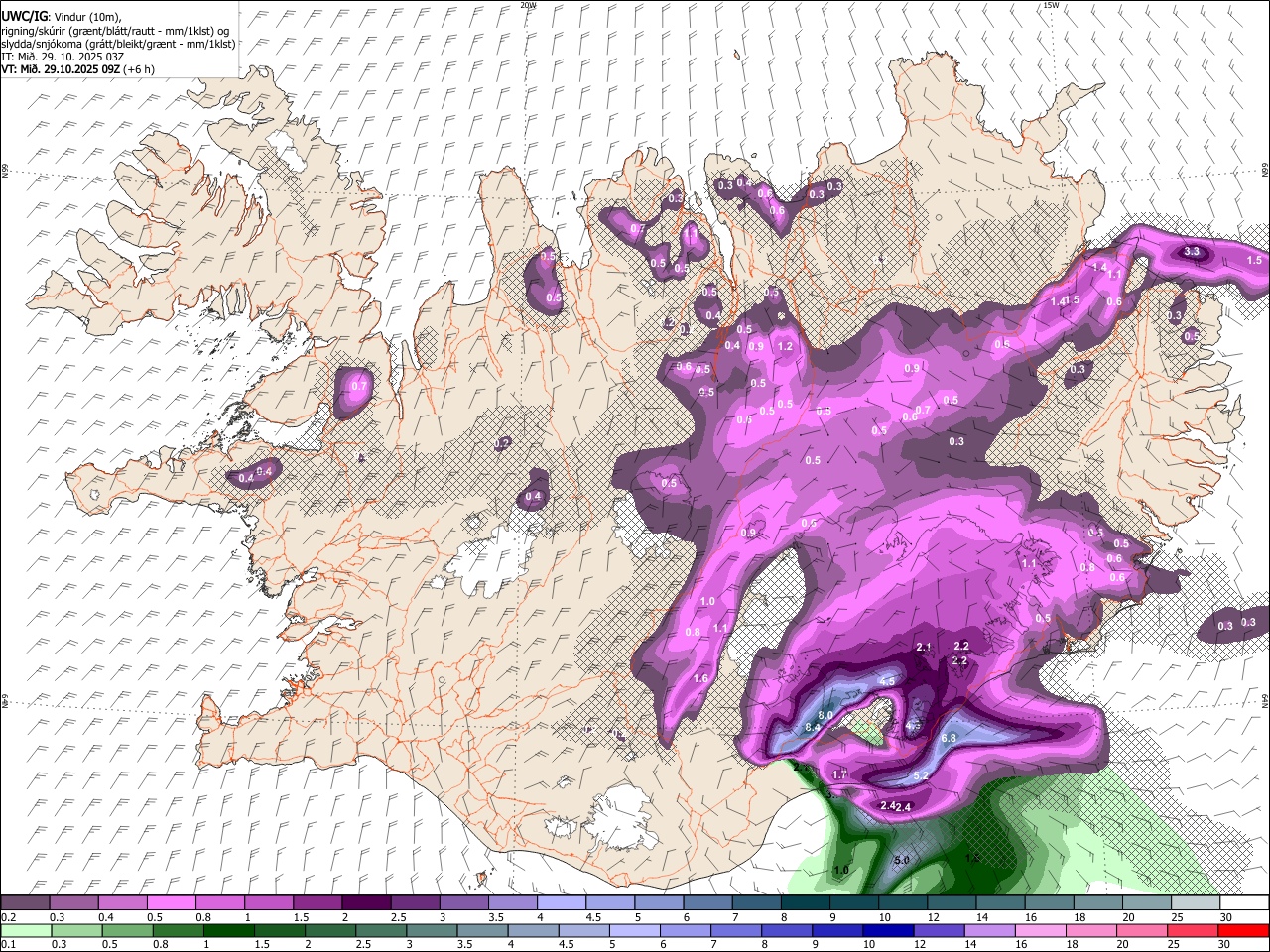Click the '8.4' precipitation value on the map
The image size is (1270, 952).
[813, 728]
